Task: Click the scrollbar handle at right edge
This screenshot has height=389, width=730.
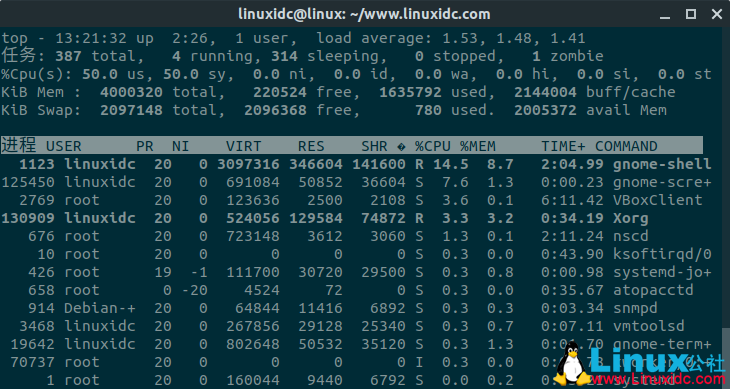Action: click(x=725, y=358)
